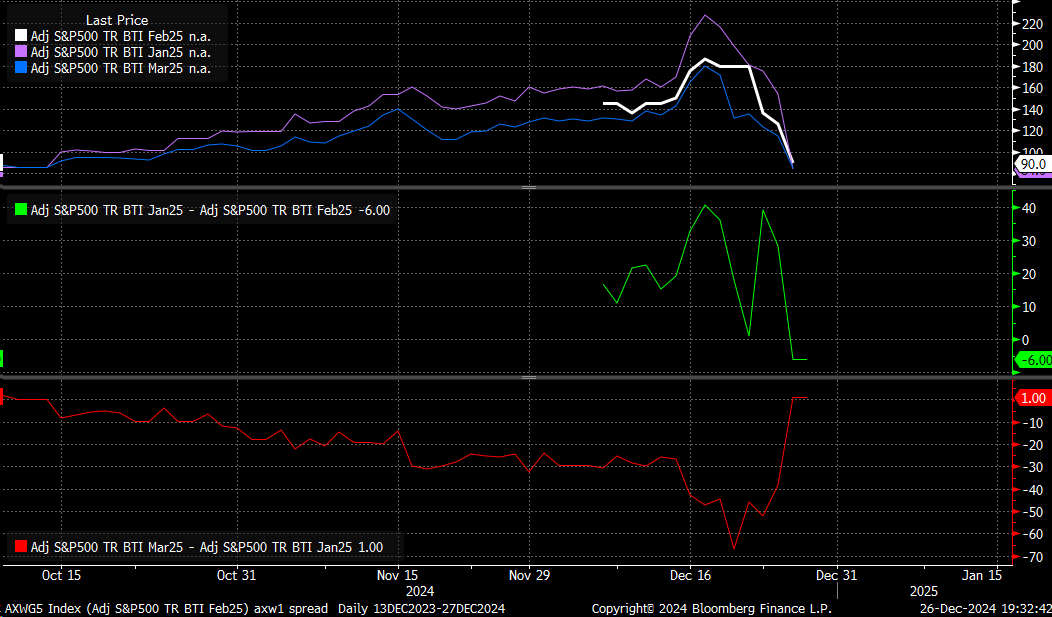Click the red 1.00 value axis tag
1052x617 pixels.
[1033, 398]
